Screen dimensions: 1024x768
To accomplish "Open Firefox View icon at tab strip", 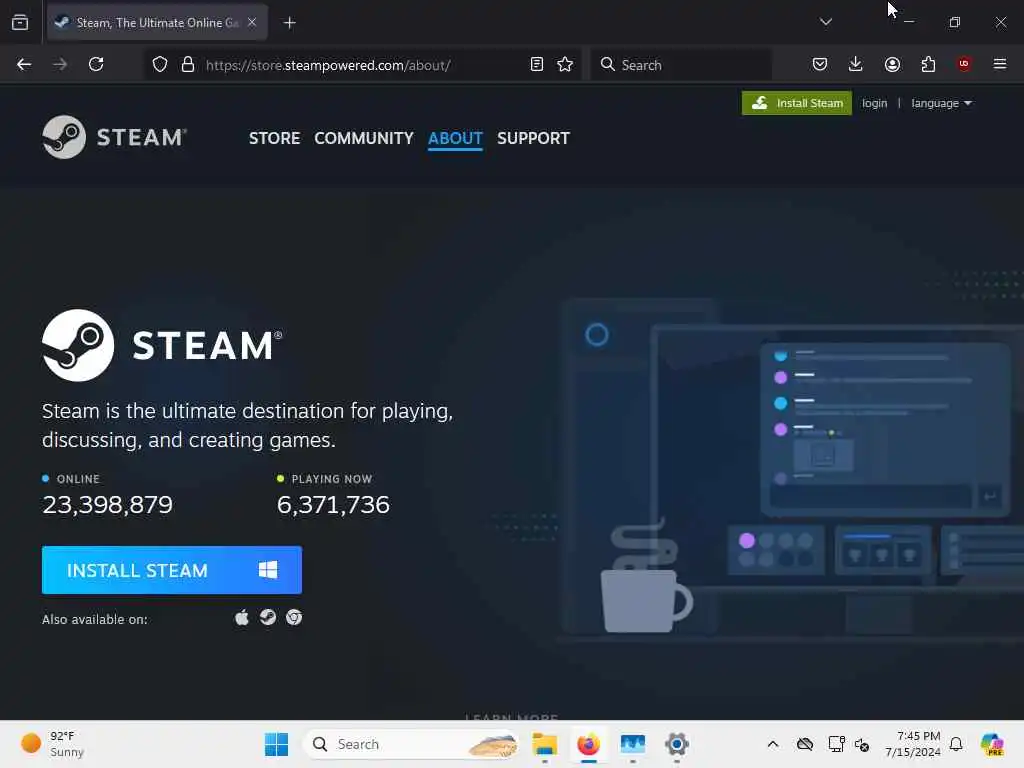I will pyautogui.click(x=20, y=22).
